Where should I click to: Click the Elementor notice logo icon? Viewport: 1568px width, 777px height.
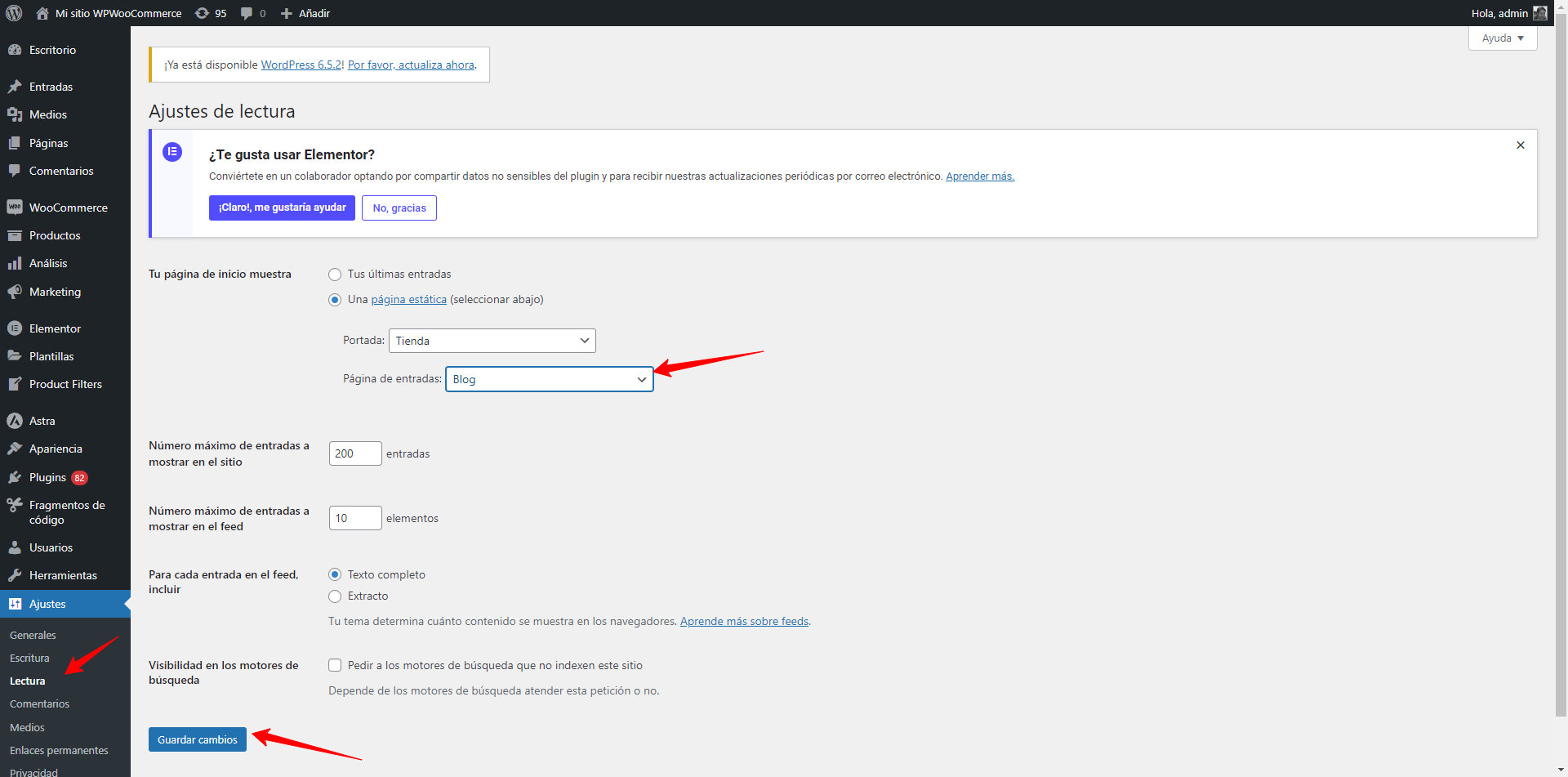pyautogui.click(x=172, y=152)
